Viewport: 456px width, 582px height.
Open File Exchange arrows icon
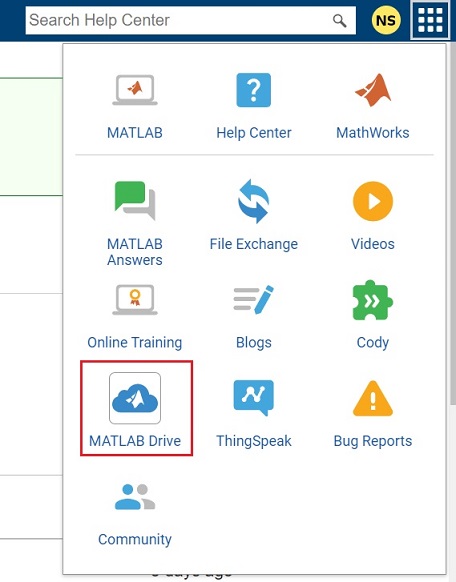tap(254, 201)
